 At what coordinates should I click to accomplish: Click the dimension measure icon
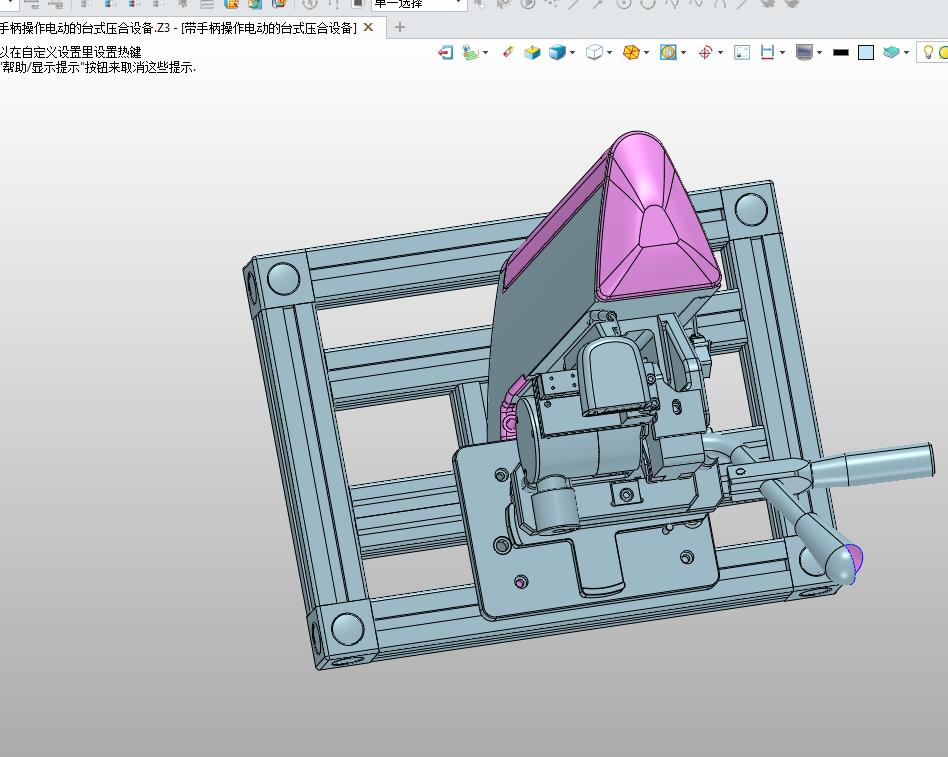pyautogui.click(x=767, y=53)
